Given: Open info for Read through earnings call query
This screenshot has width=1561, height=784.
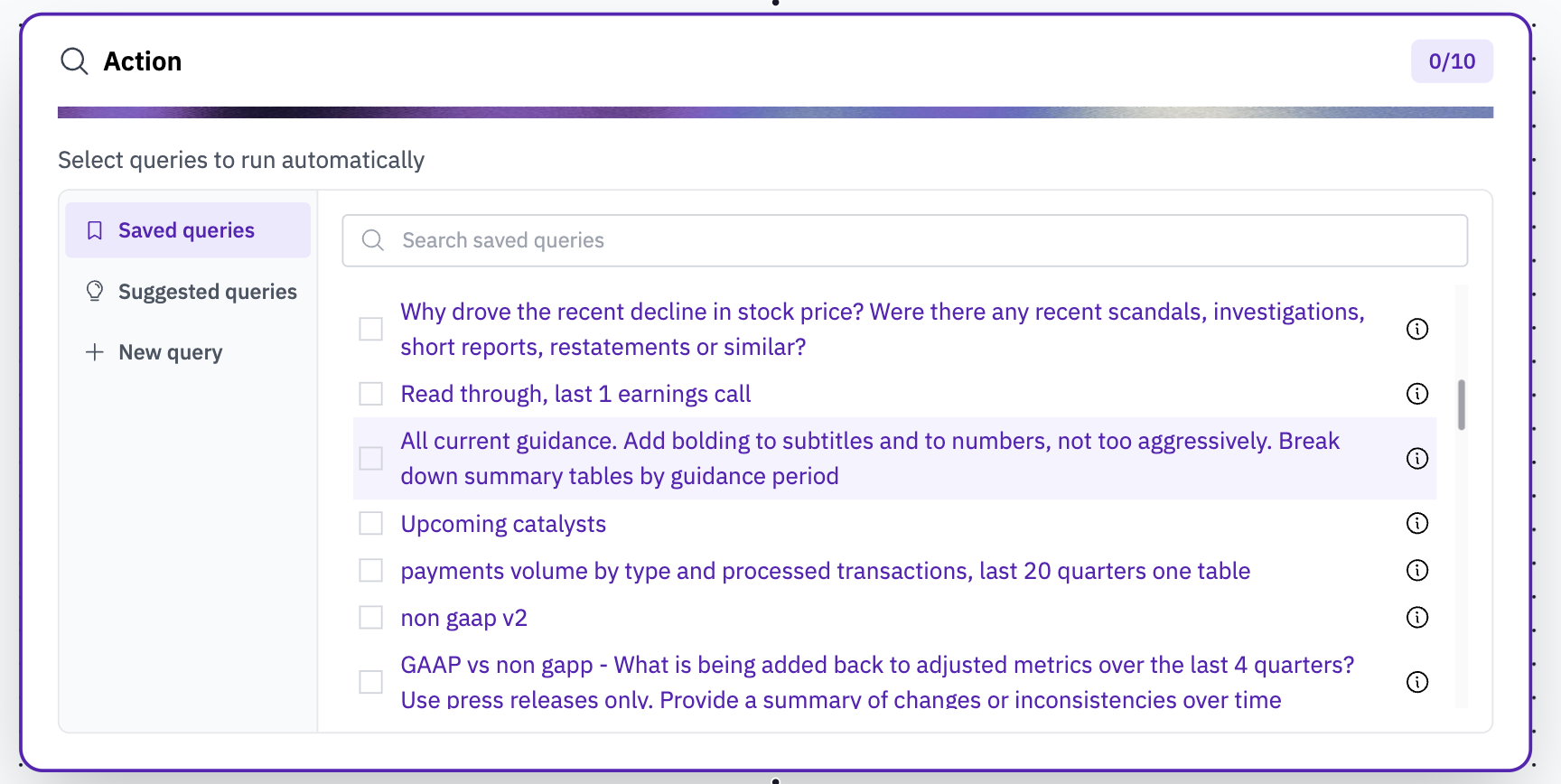Looking at the screenshot, I should [1417, 394].
